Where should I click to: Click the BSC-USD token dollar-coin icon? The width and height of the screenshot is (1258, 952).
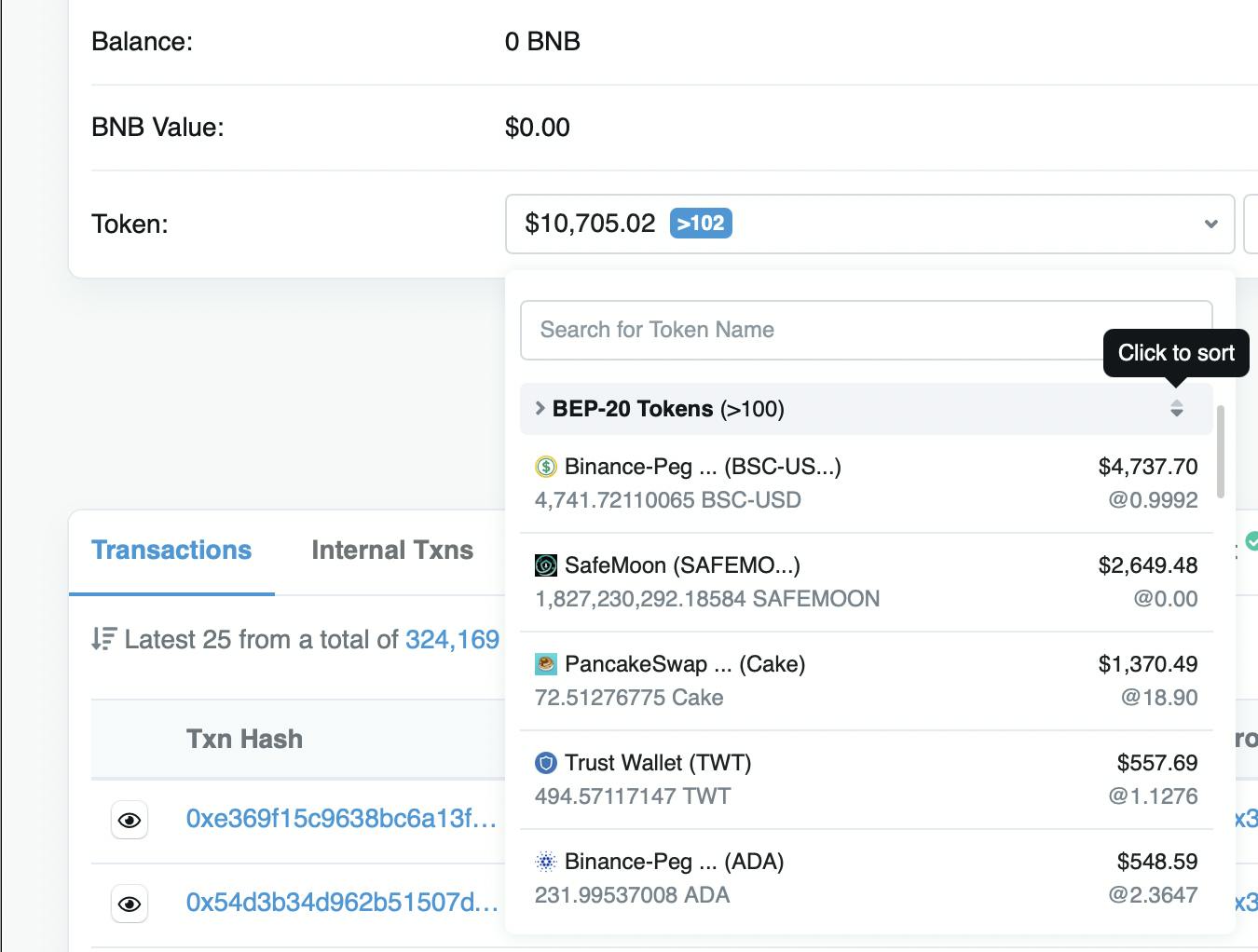point(546,467)
